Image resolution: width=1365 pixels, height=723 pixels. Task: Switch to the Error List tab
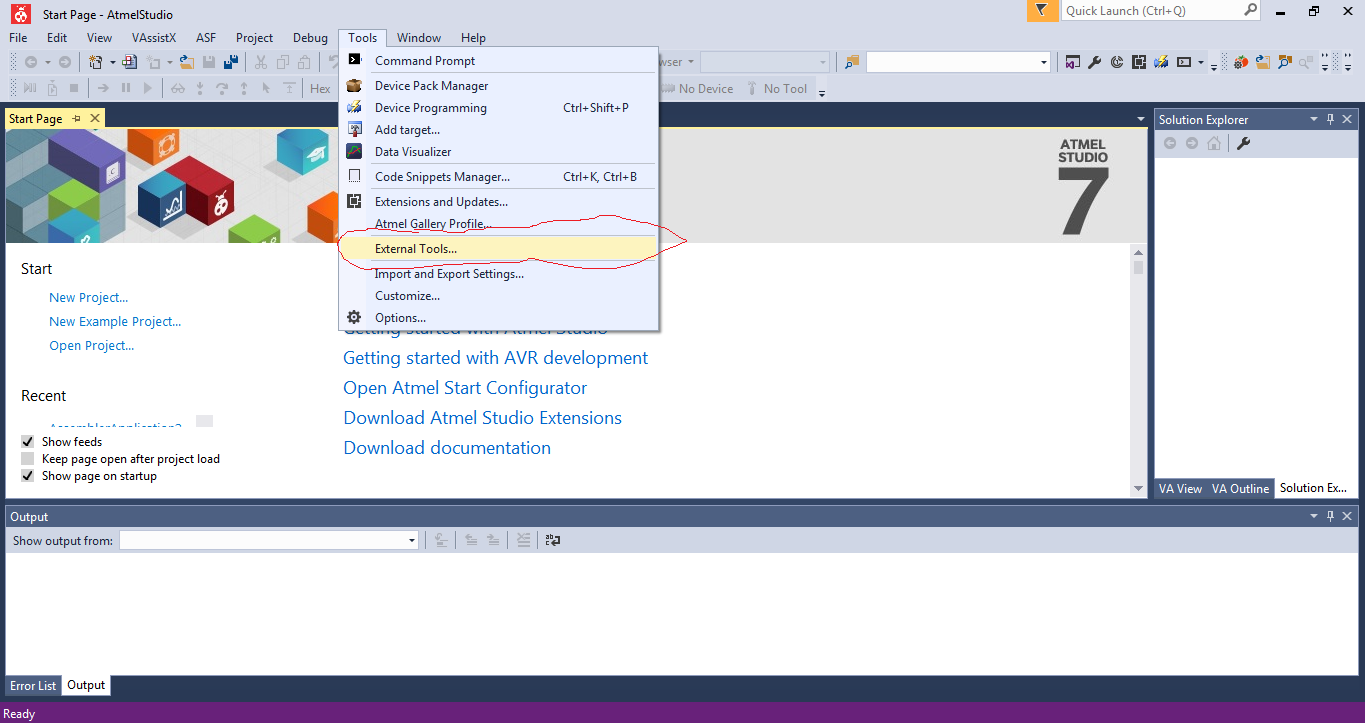point(33,686)
